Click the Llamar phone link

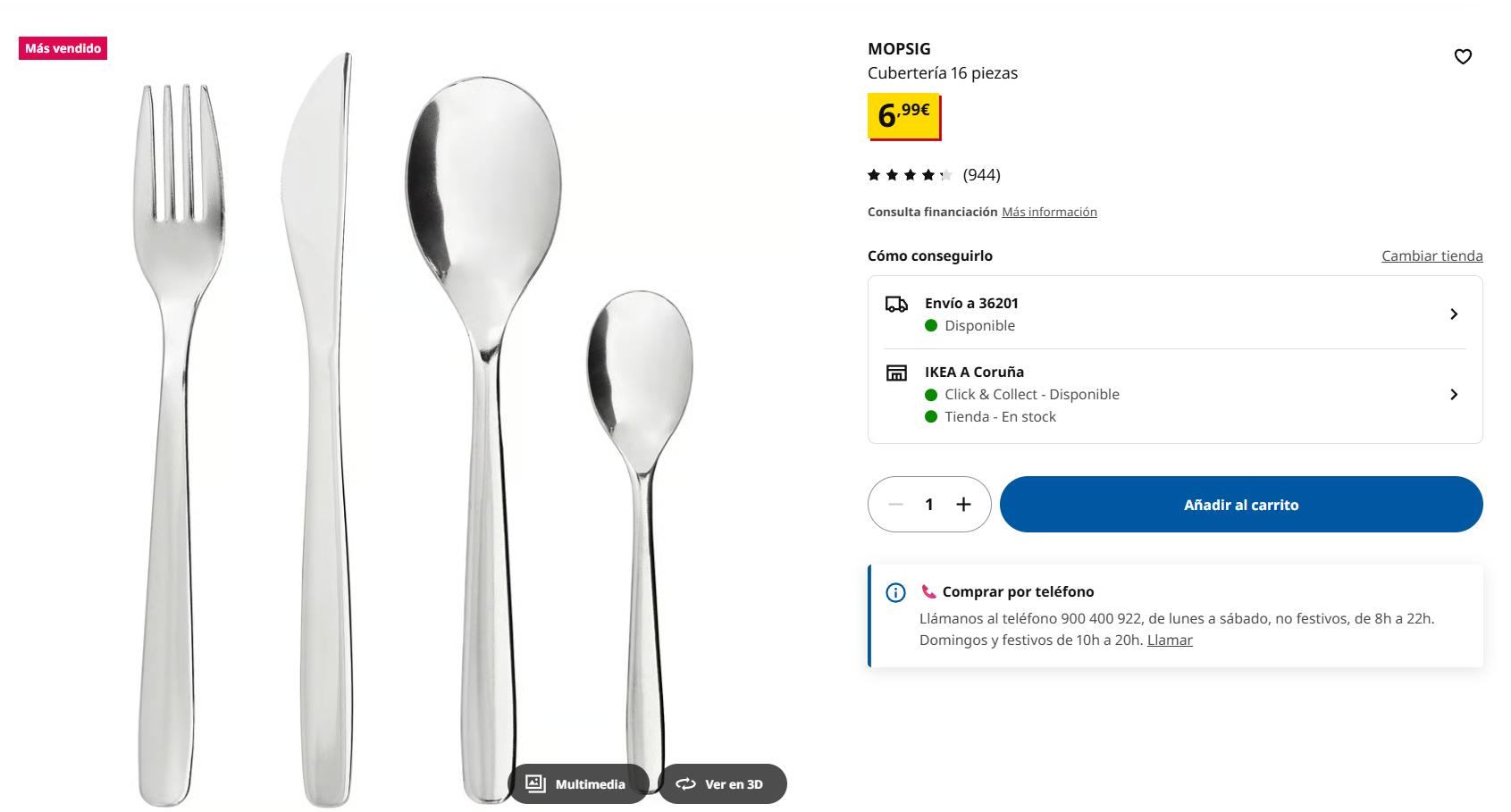[1170, 640]
